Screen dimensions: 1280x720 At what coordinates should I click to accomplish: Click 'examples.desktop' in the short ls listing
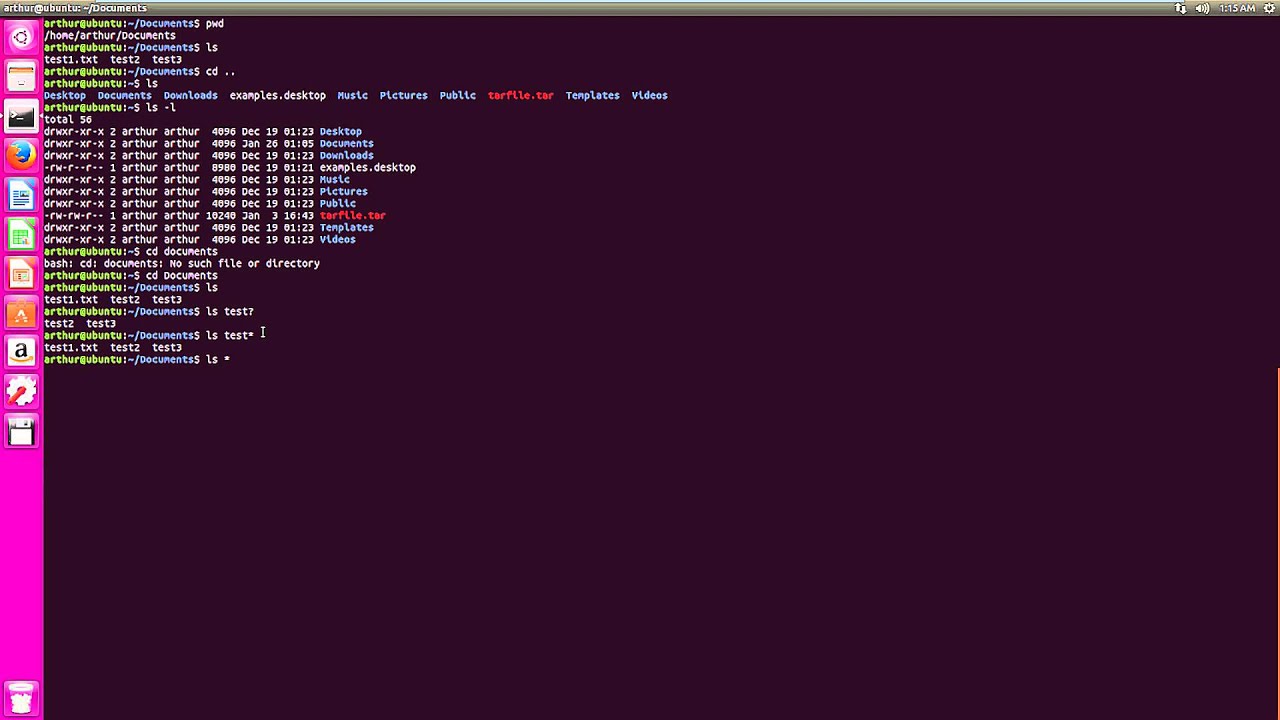point(277,95)
